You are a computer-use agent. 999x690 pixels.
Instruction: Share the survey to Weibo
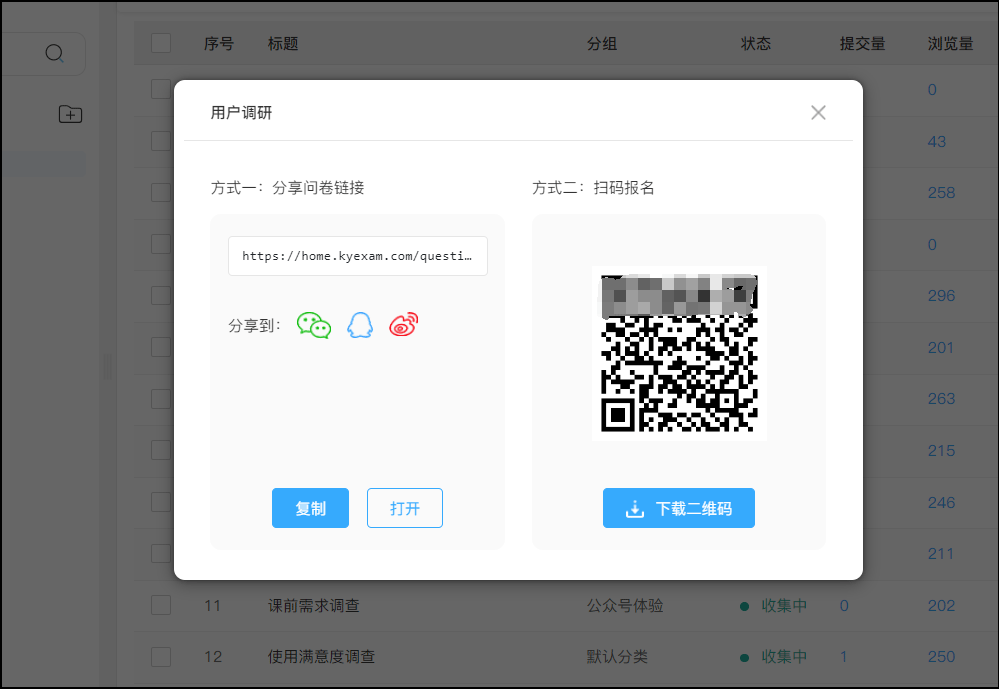[404, 324]
